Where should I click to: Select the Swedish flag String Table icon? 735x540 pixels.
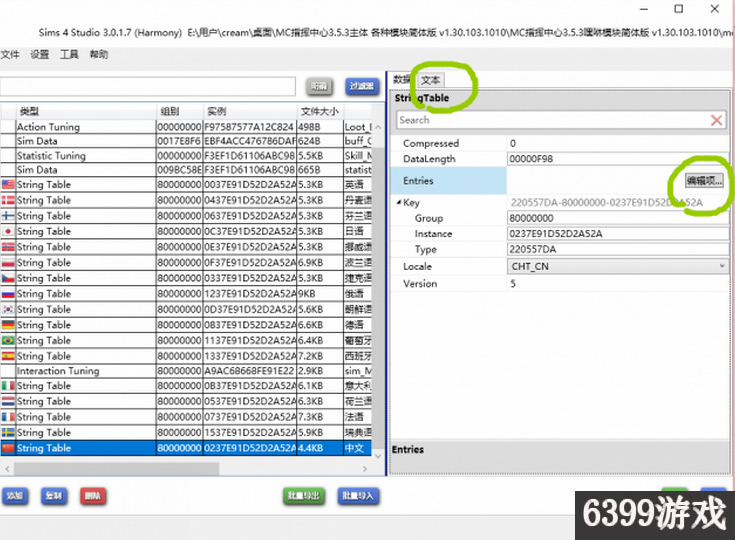8,432
